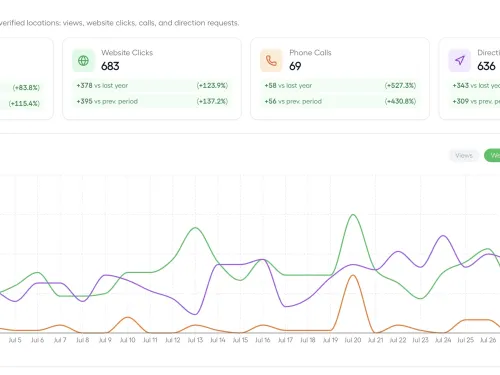Viewport: 500px width, 375px height.
Task: Click the (+115.4%) percentage
Action: pyautogui.click(x=24, y=104)
